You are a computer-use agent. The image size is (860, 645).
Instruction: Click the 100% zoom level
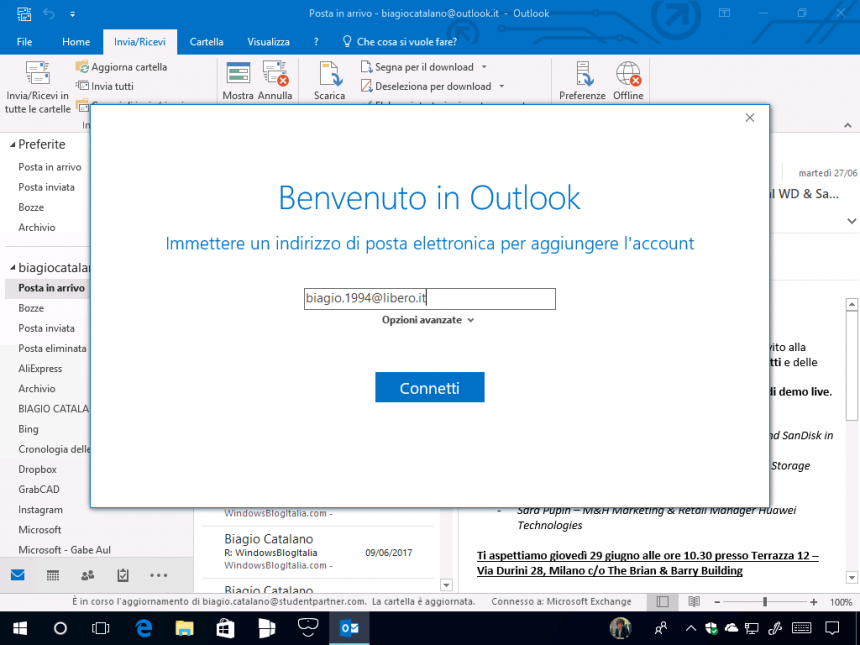click(841, 602)
